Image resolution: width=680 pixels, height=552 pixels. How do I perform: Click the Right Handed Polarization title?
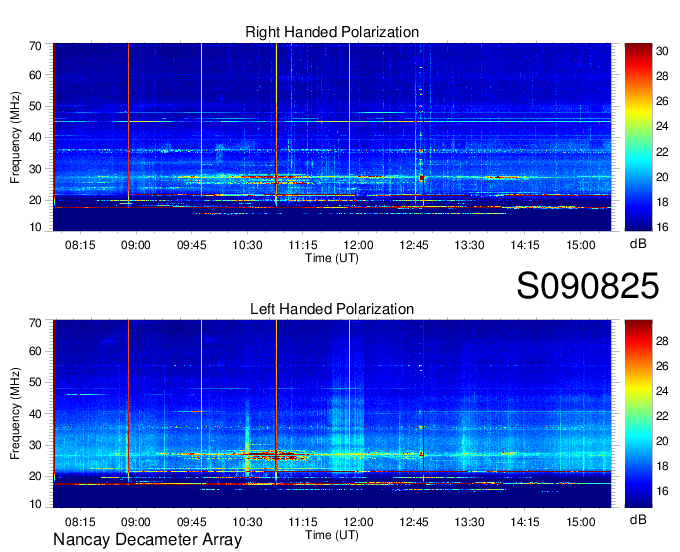point(332,32)
